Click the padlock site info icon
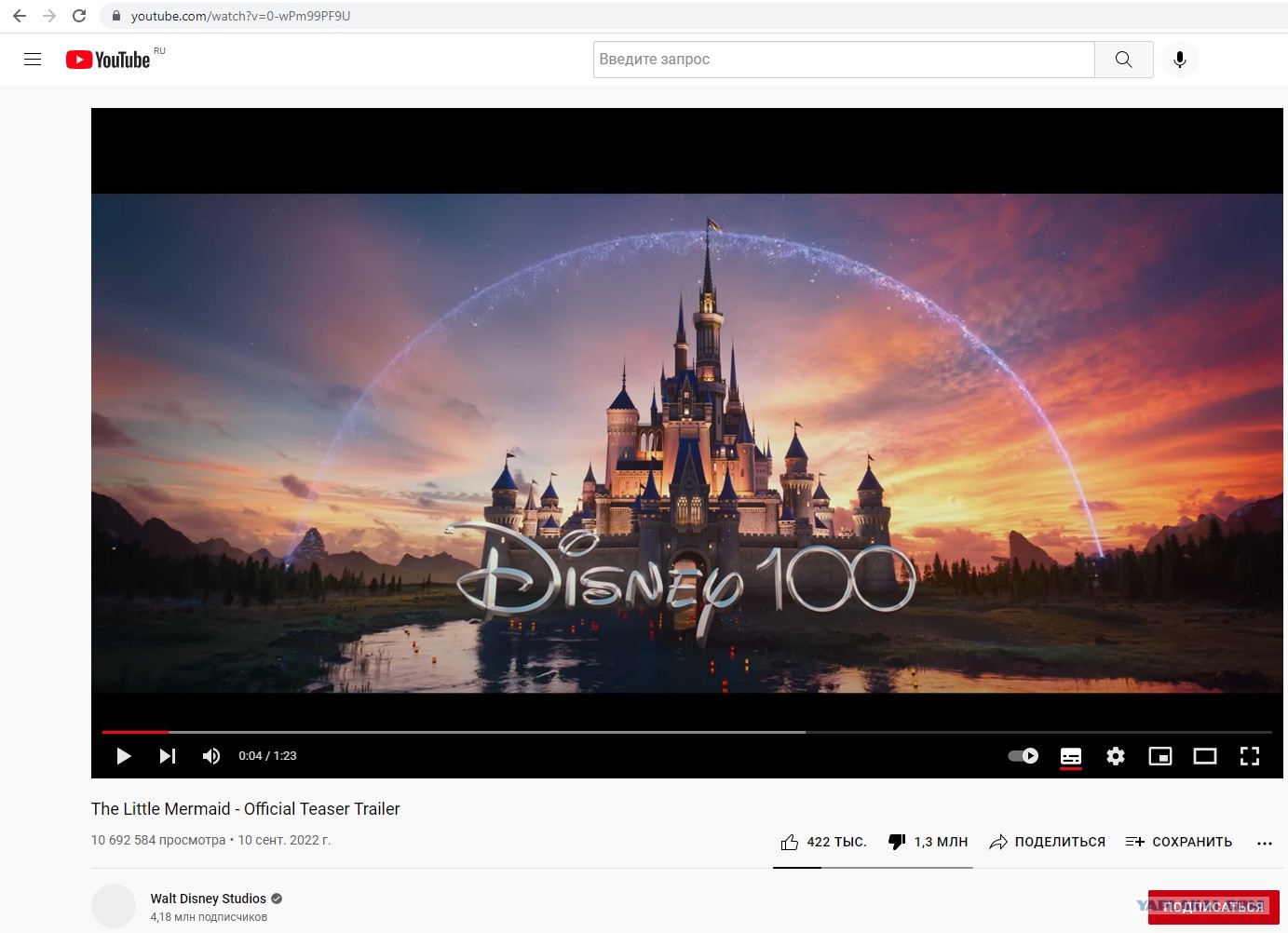 point(116,16)
